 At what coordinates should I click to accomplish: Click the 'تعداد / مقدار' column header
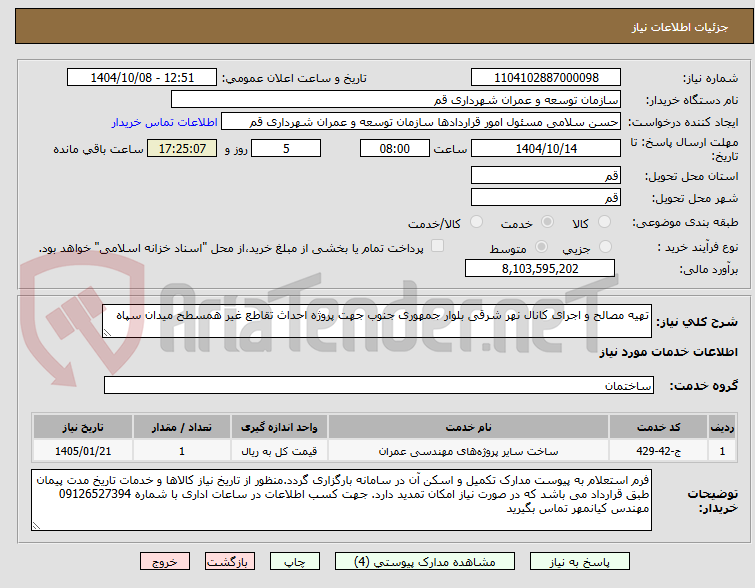[x=182, y=427]
